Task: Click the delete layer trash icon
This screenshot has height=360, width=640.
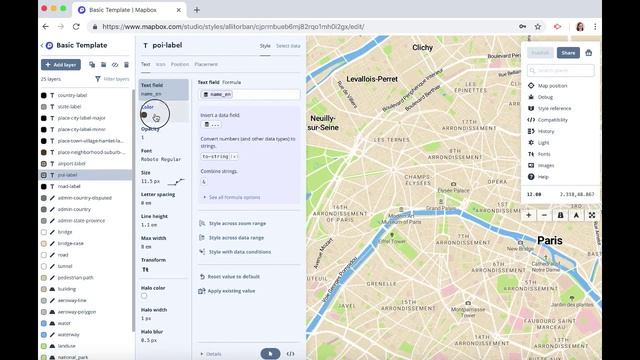Action: click(127, 64)
